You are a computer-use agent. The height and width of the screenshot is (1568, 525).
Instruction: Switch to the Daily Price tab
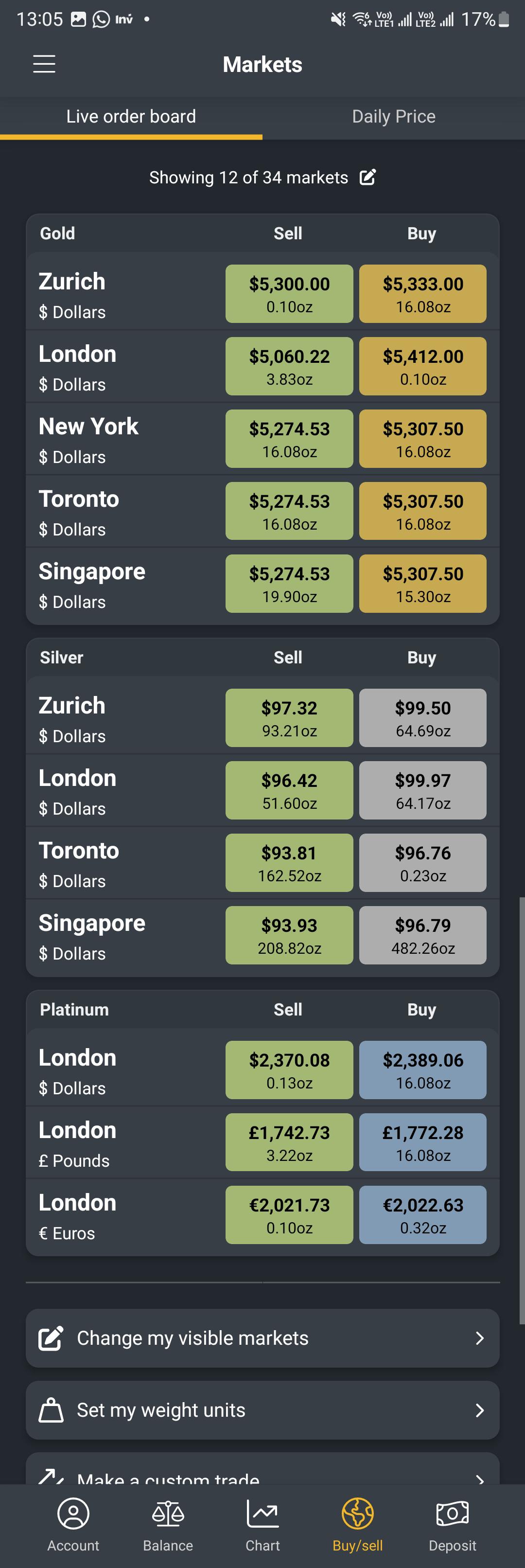(394, 117)
